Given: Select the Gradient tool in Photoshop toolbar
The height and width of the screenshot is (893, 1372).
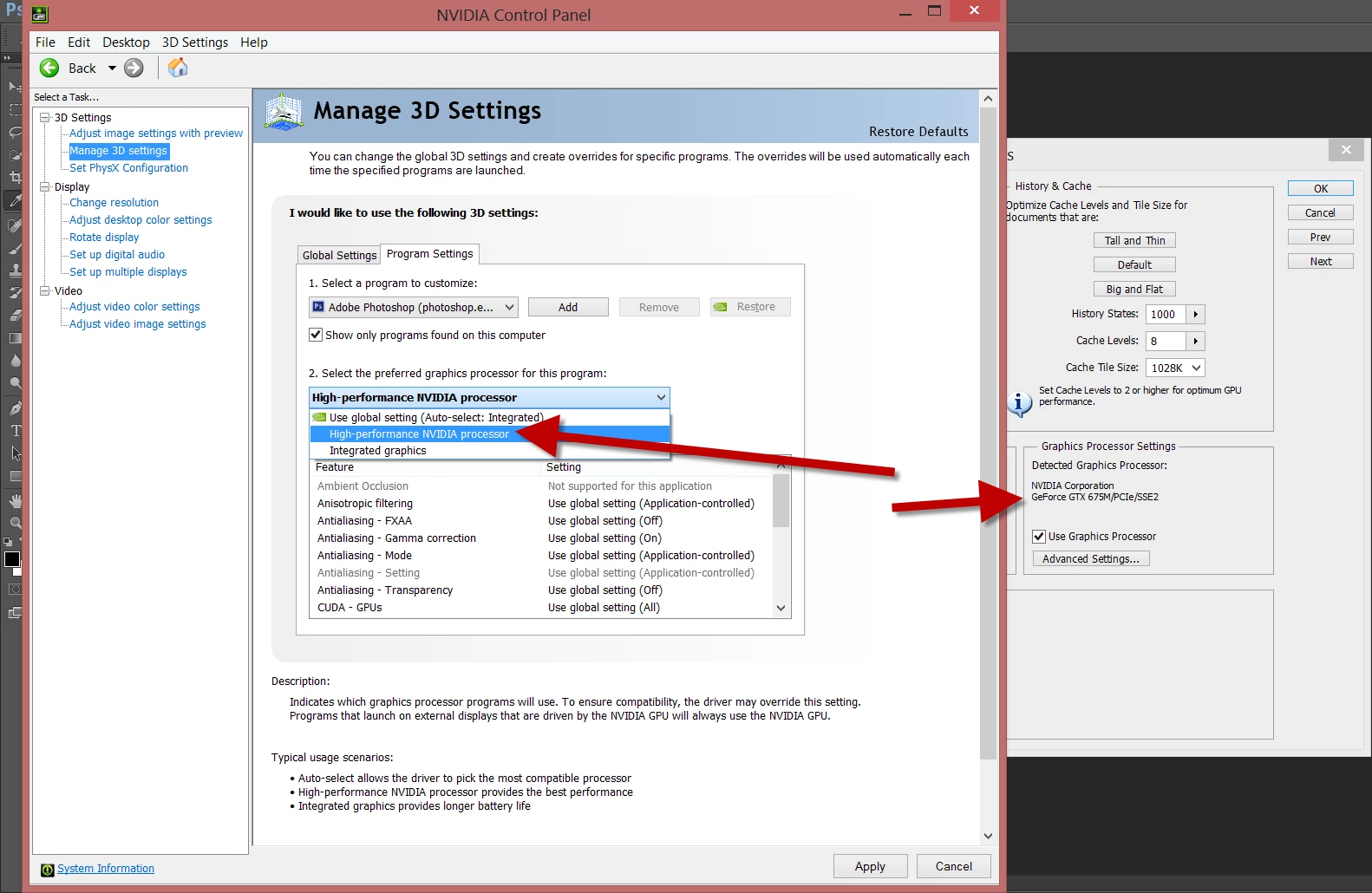Looking at the screenshot, I should (15, 337).
